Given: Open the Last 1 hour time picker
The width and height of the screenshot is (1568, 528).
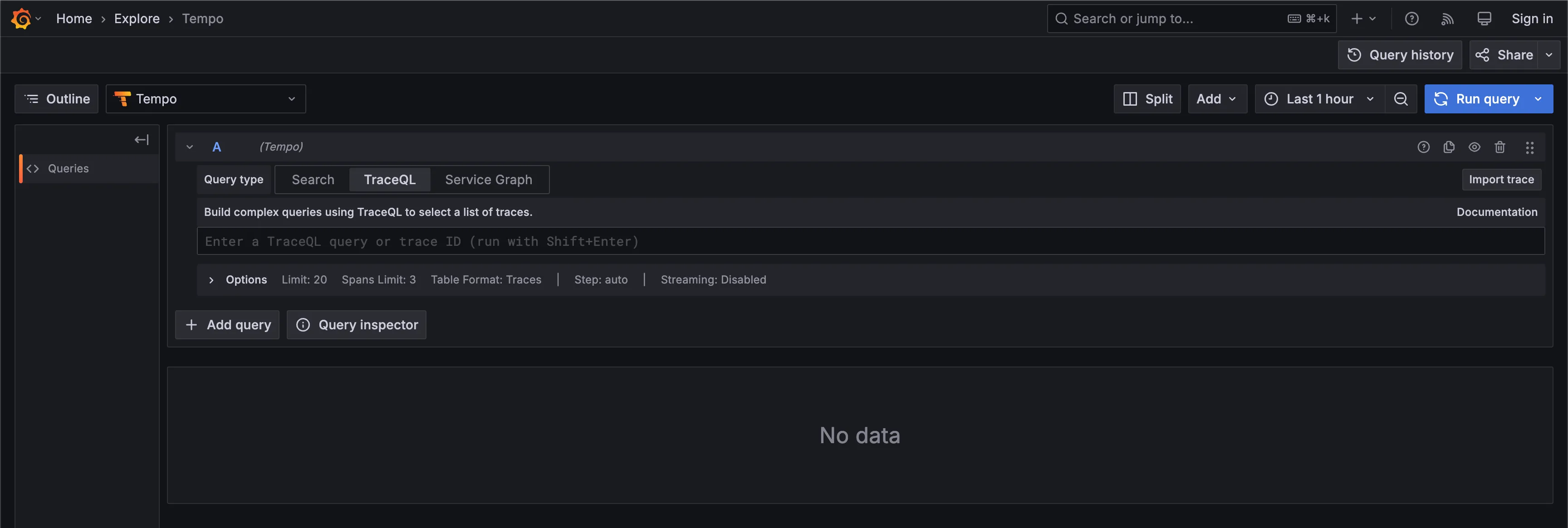Looking at the screenshot, I should (x=1318, y=98).
